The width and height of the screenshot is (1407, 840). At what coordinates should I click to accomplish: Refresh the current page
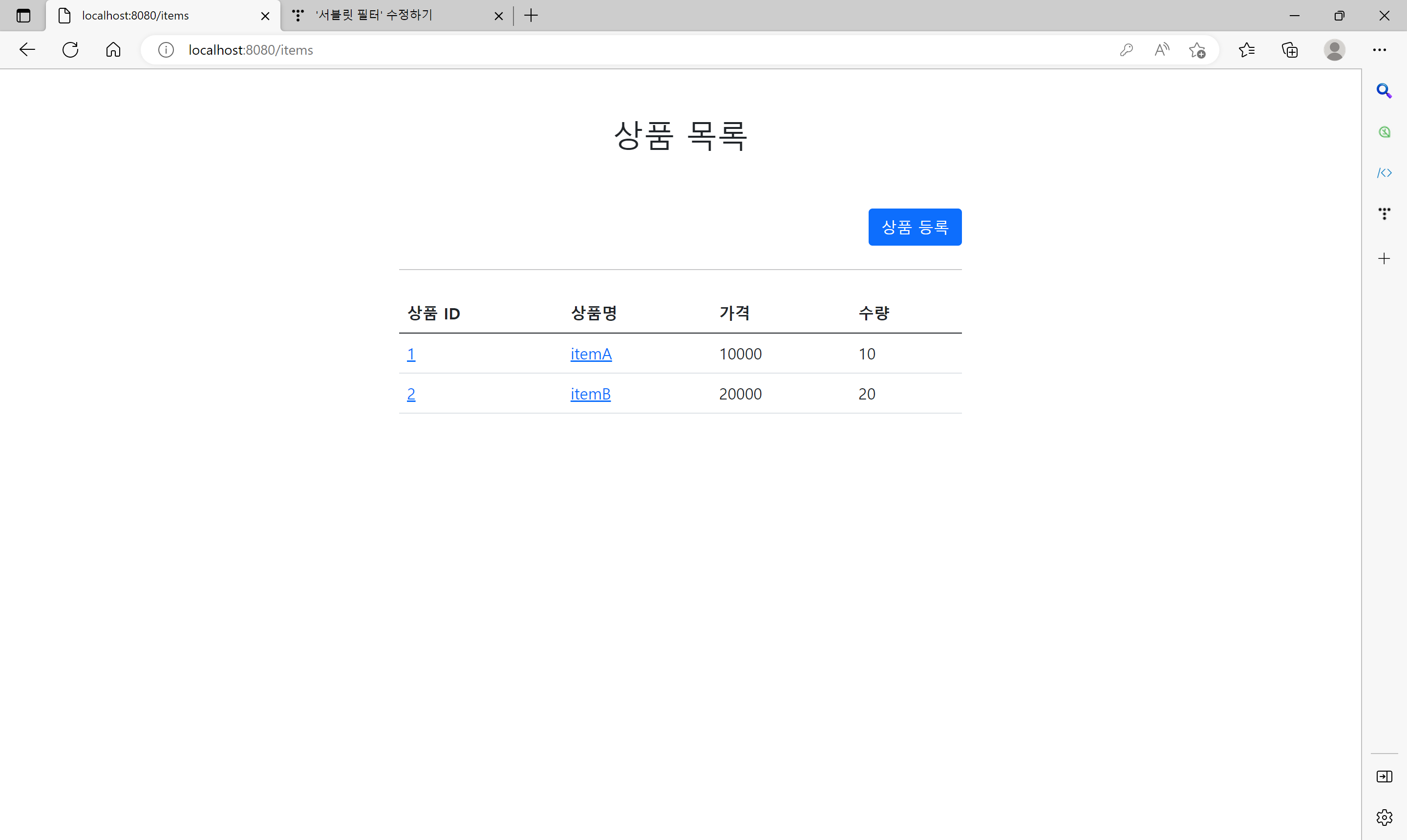point(70,50)
